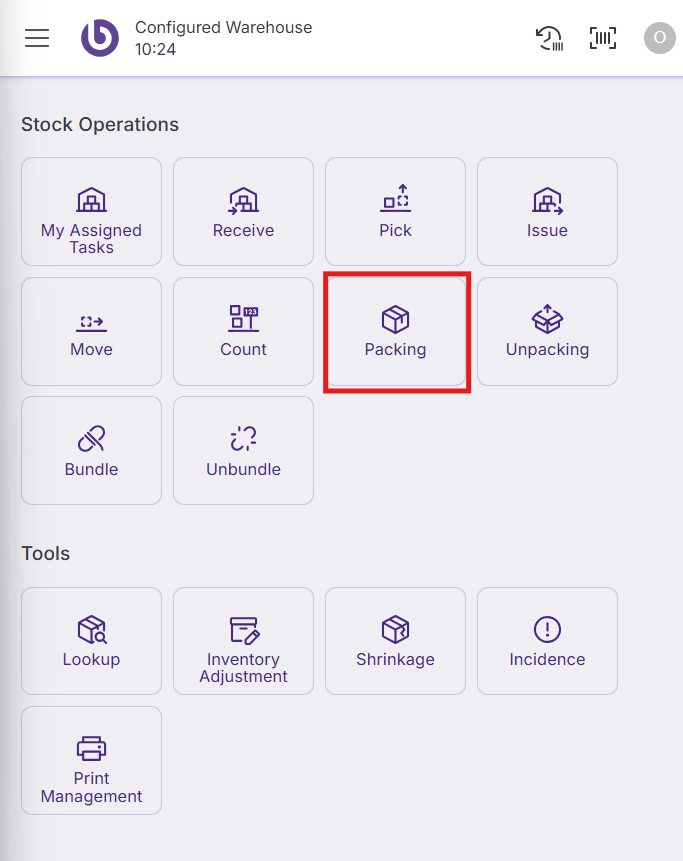Open the Packing operation

[x=395, y=331]
